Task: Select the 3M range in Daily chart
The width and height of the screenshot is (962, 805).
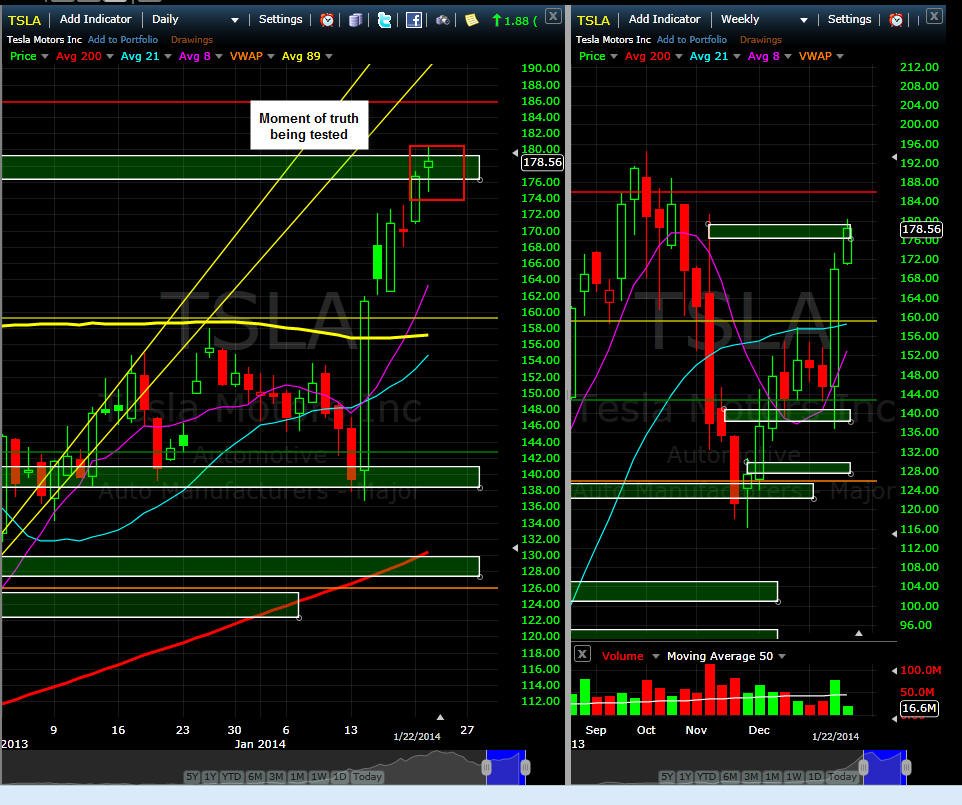Action: pos(276,777)
